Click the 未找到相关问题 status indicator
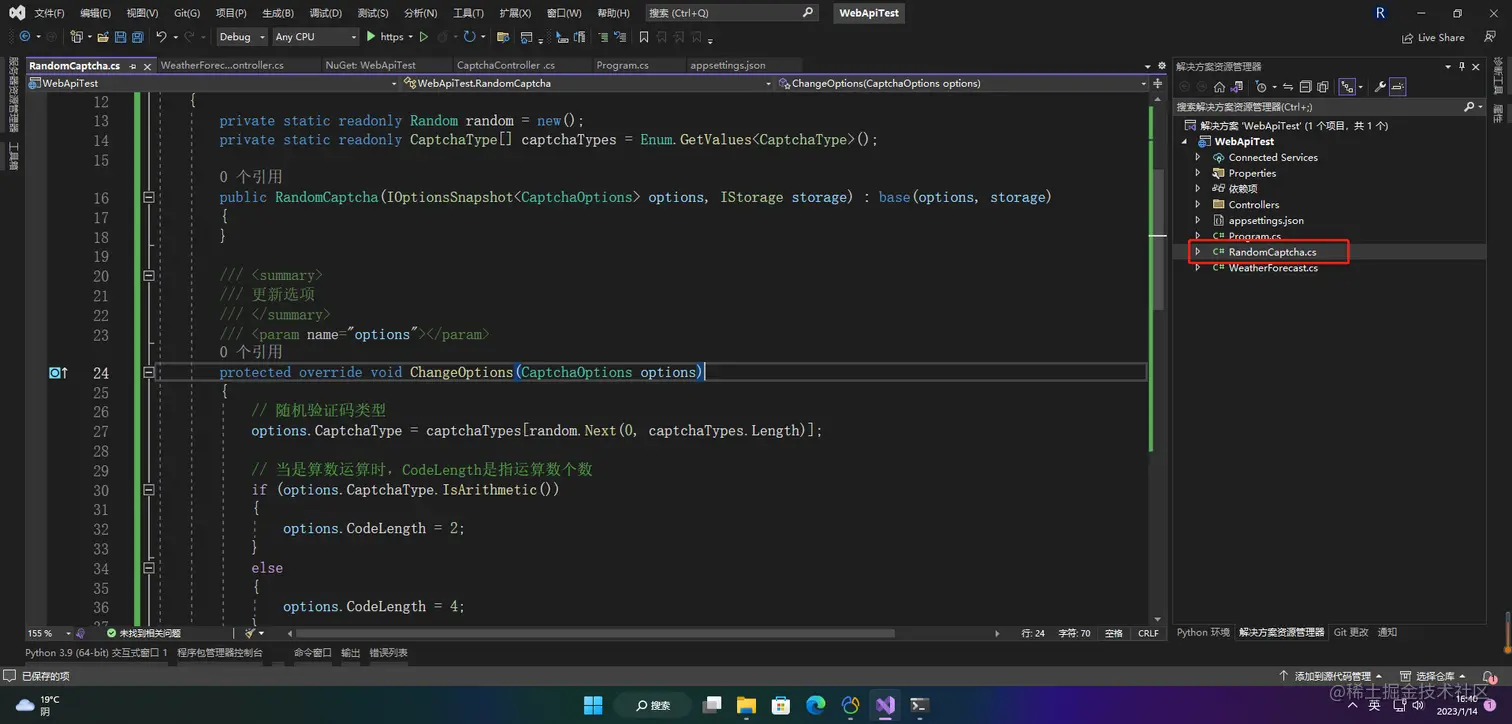The height and width of the screenshot is (724, 1512). coord(144,633)
